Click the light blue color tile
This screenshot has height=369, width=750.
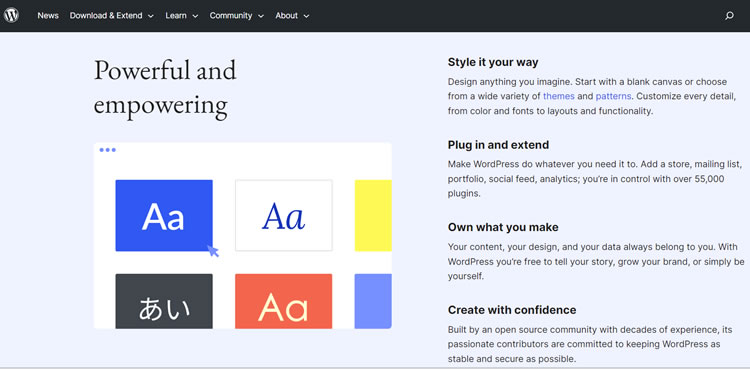pyautogui.click(x=373, y=301)
